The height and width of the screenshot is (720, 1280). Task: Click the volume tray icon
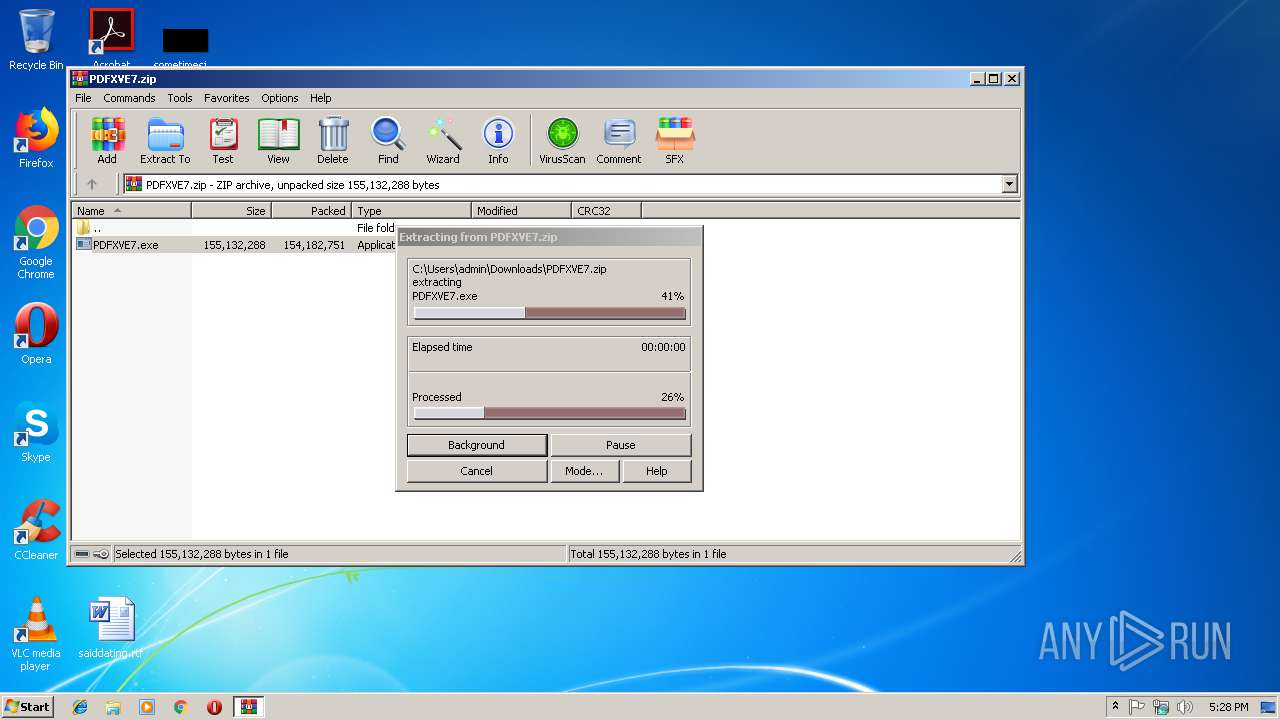[1185, 707]
